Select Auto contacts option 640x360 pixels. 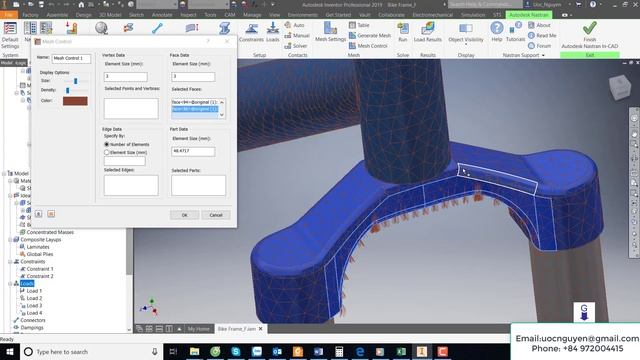(295, 25)
